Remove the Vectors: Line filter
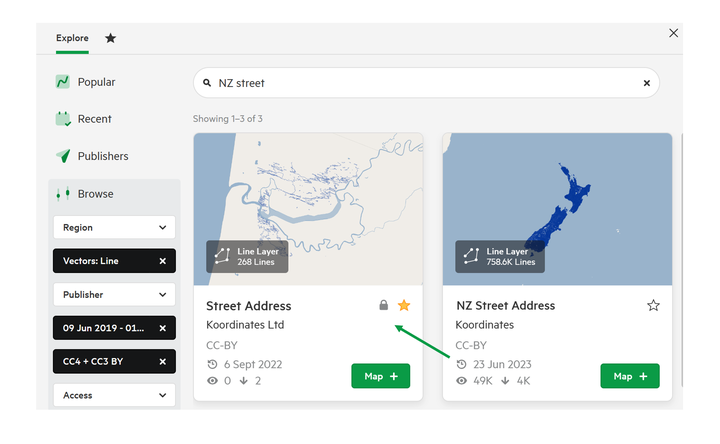This screenshot has width=720, height=444. [163, 261]
